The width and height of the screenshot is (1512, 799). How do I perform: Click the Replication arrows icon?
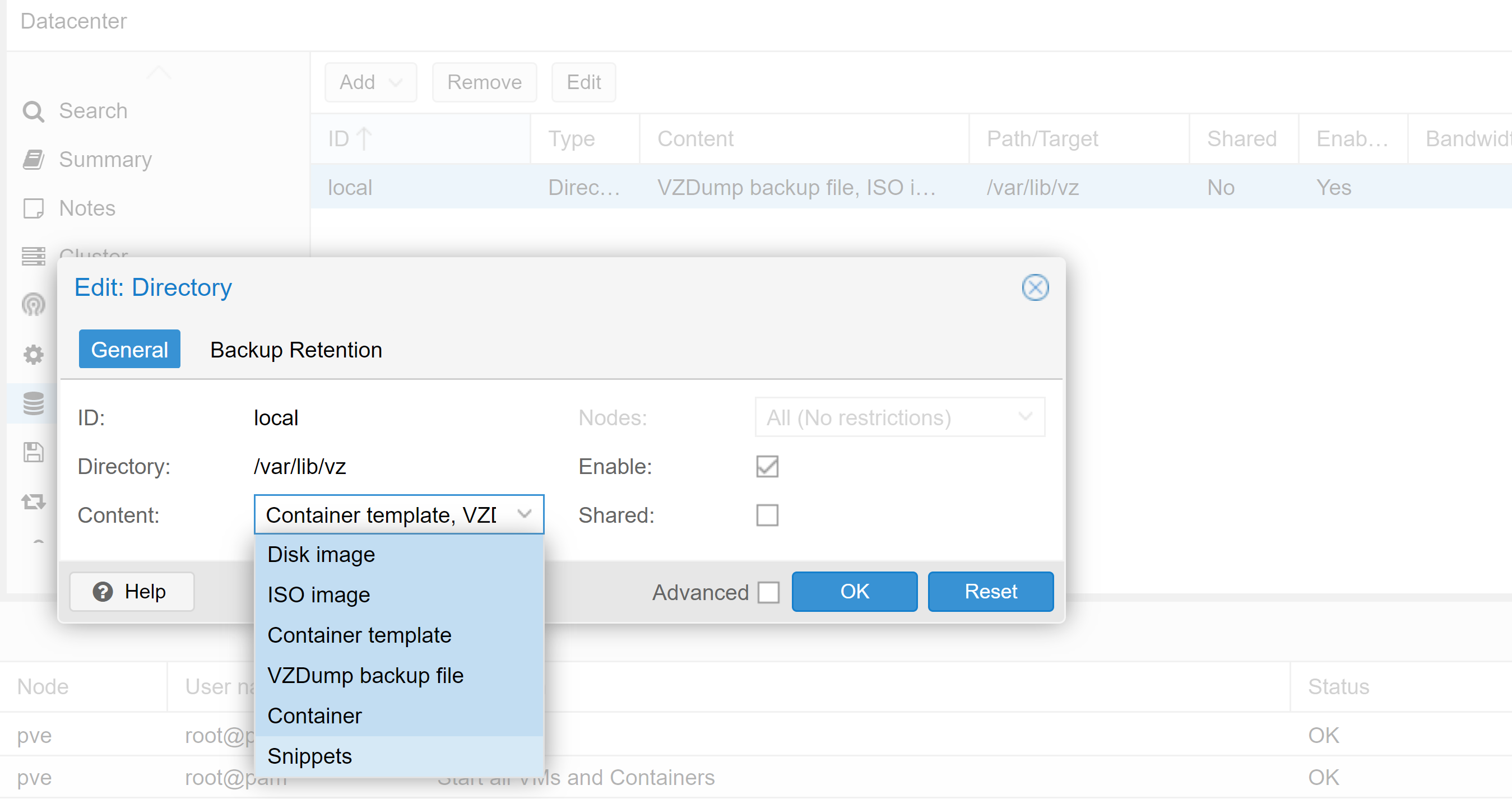click(x=33, y=501)
